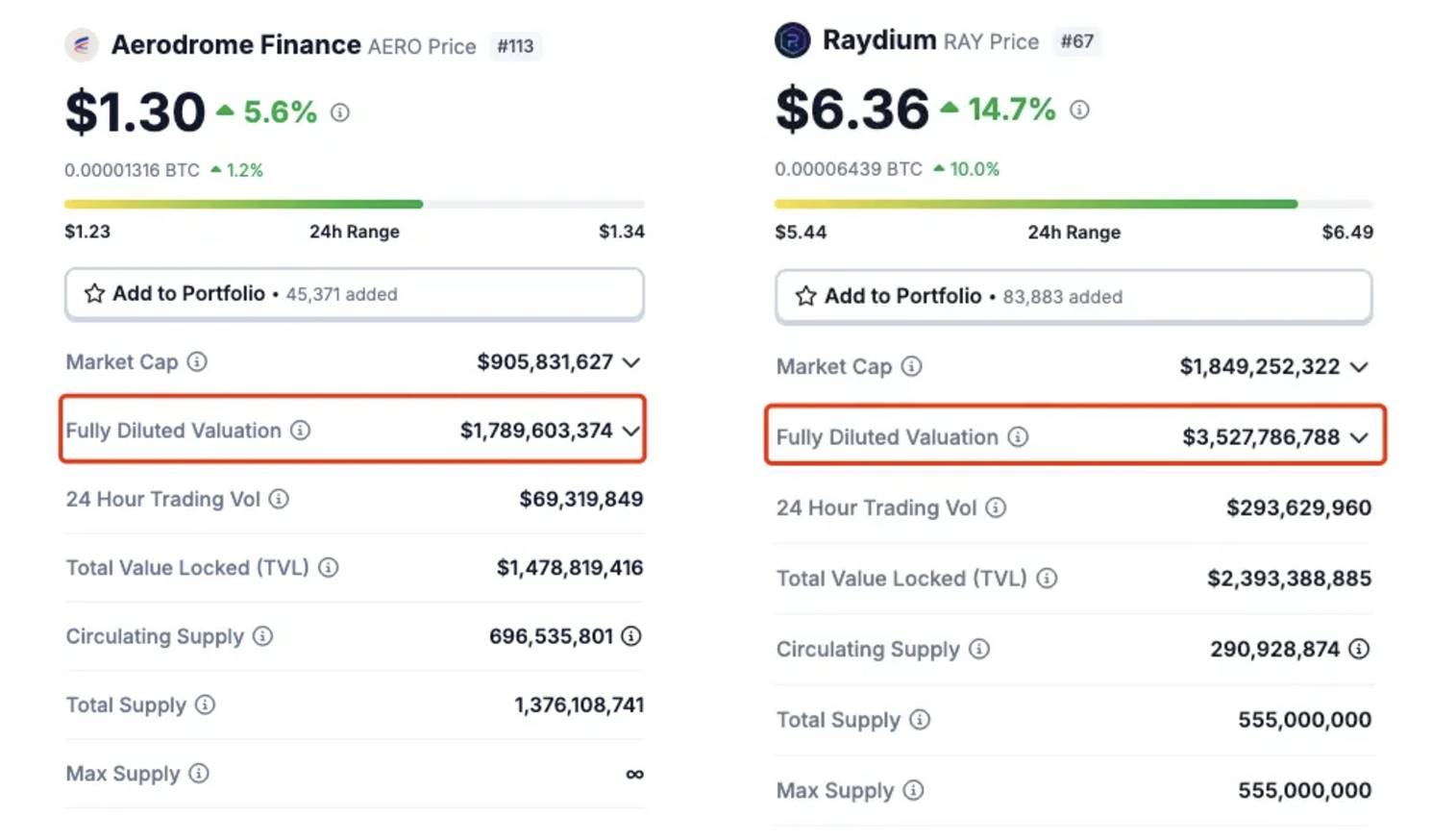Click 24h high $1.34
The width and height of the screenshot is (1432, 840).
coord(621,232)
